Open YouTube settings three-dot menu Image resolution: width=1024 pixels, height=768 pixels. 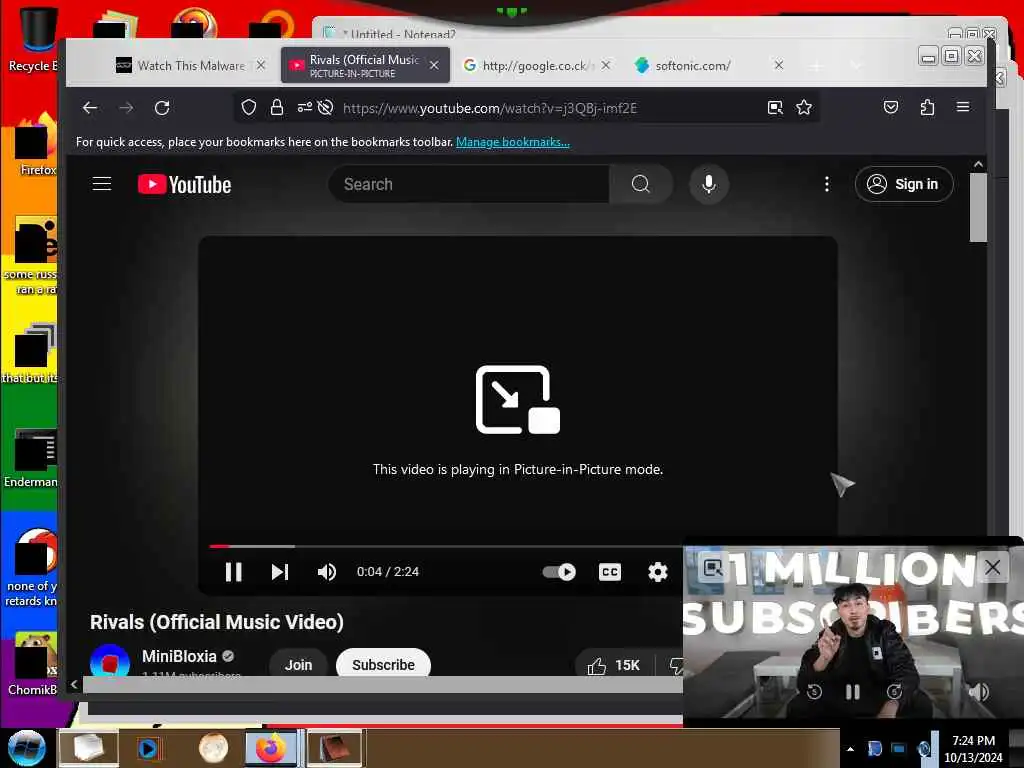[827, 184]
